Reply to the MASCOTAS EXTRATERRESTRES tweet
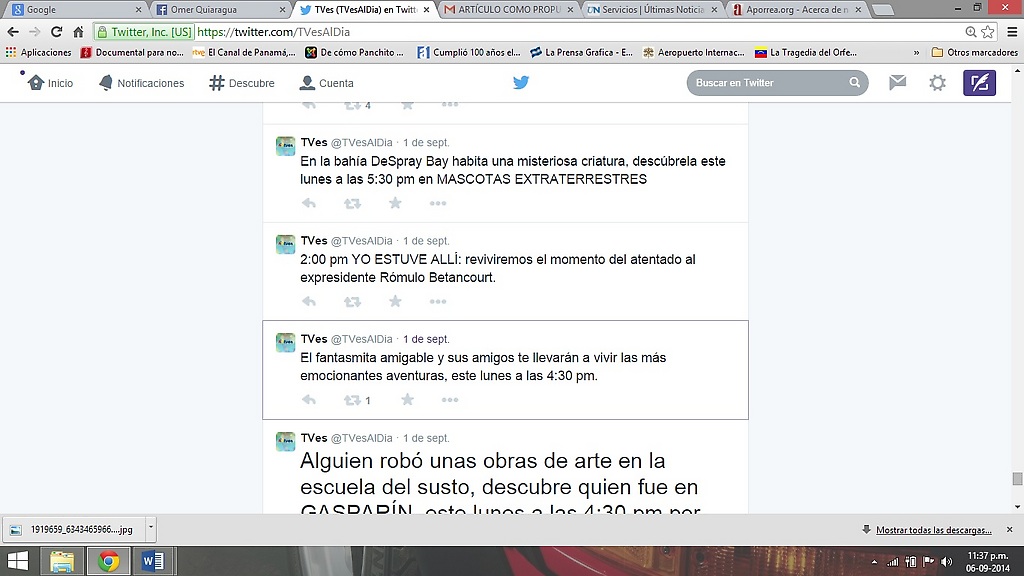The image size is (1024, 576). coord(309,203)
